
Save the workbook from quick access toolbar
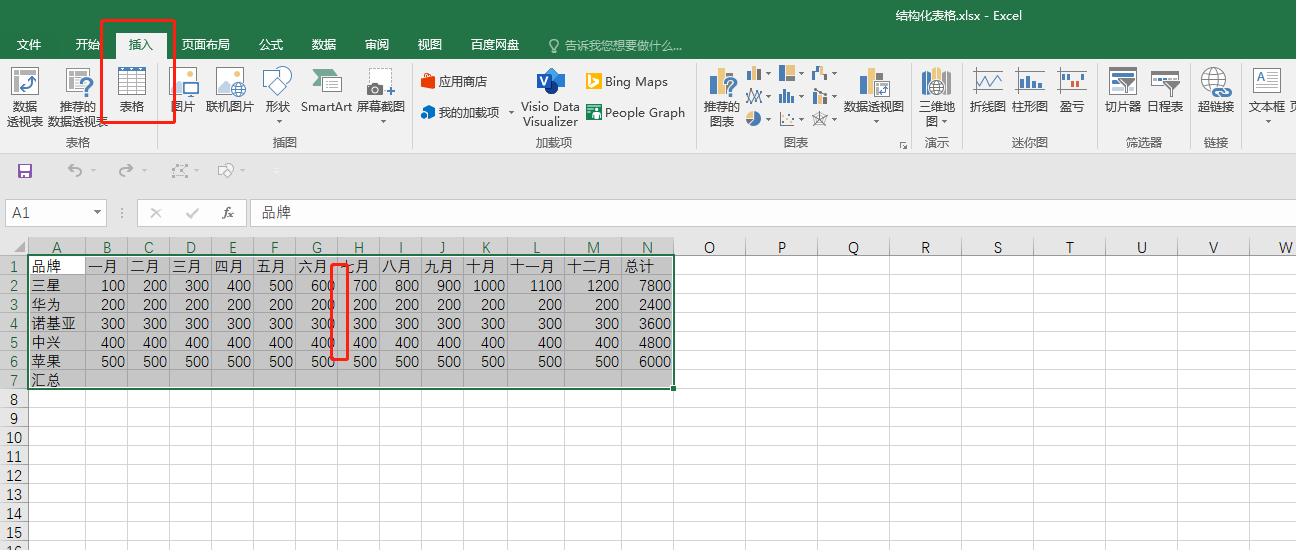[25, 171]
